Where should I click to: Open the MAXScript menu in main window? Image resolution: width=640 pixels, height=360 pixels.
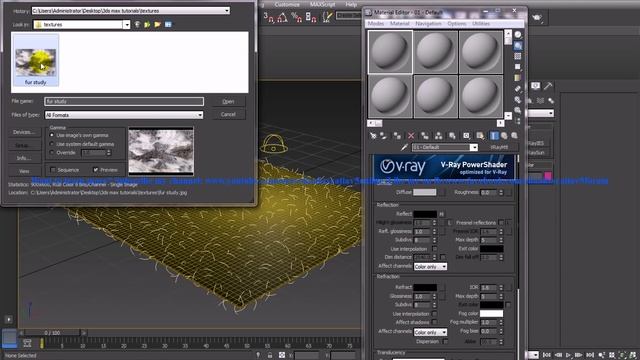pyautogui.click(x=322, y=4)
